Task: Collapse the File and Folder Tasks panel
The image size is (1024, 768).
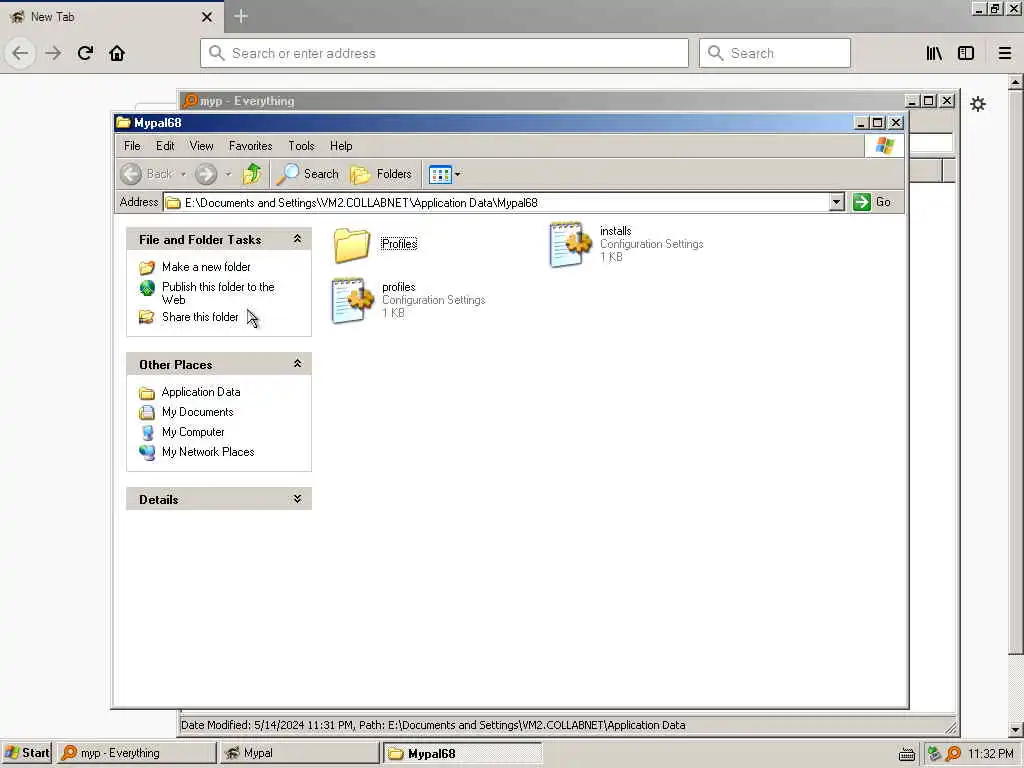Action: pos(297,239)
